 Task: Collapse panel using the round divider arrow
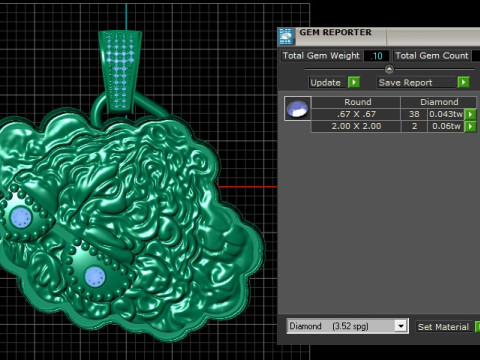click(389, 69)
